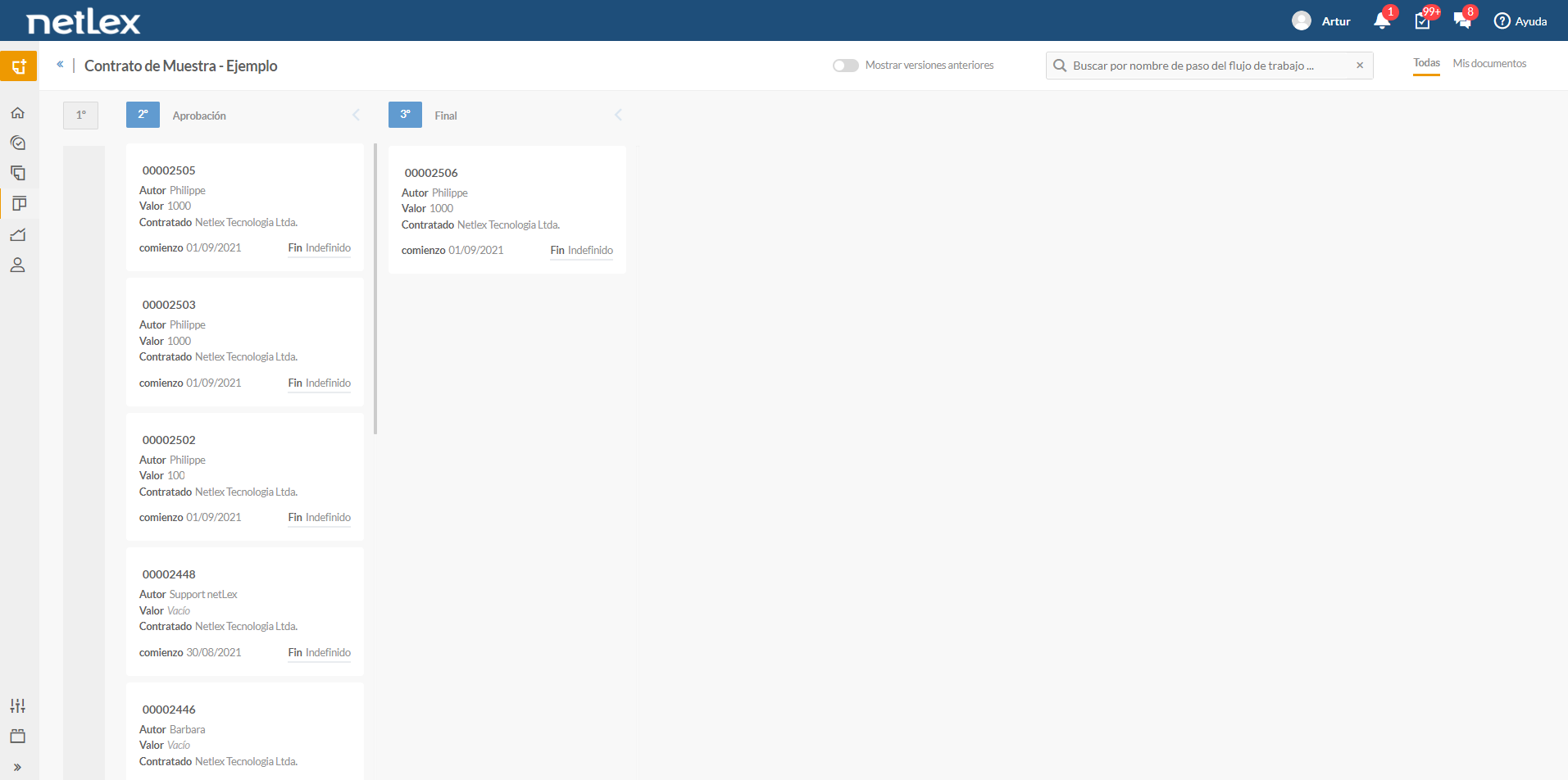Open document card 00002446
Image resolution: width=1568 pixels, height=780 pixels.
point(245,732)
